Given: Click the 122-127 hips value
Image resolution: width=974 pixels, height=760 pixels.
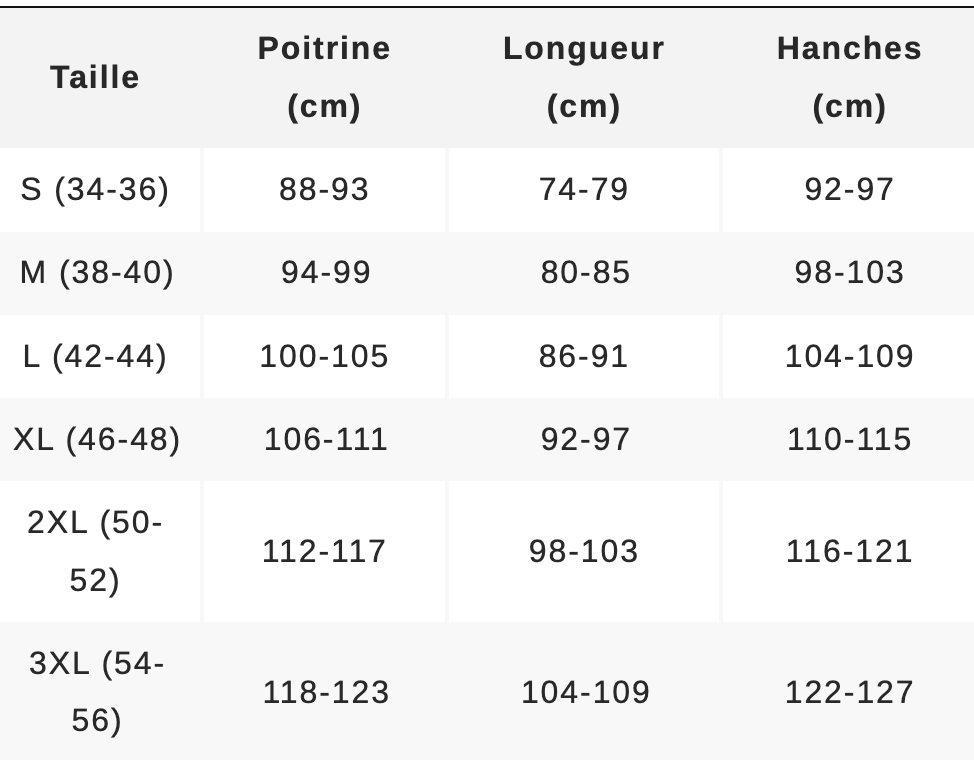Looking at the screenshot, I should tap(849, 692).
